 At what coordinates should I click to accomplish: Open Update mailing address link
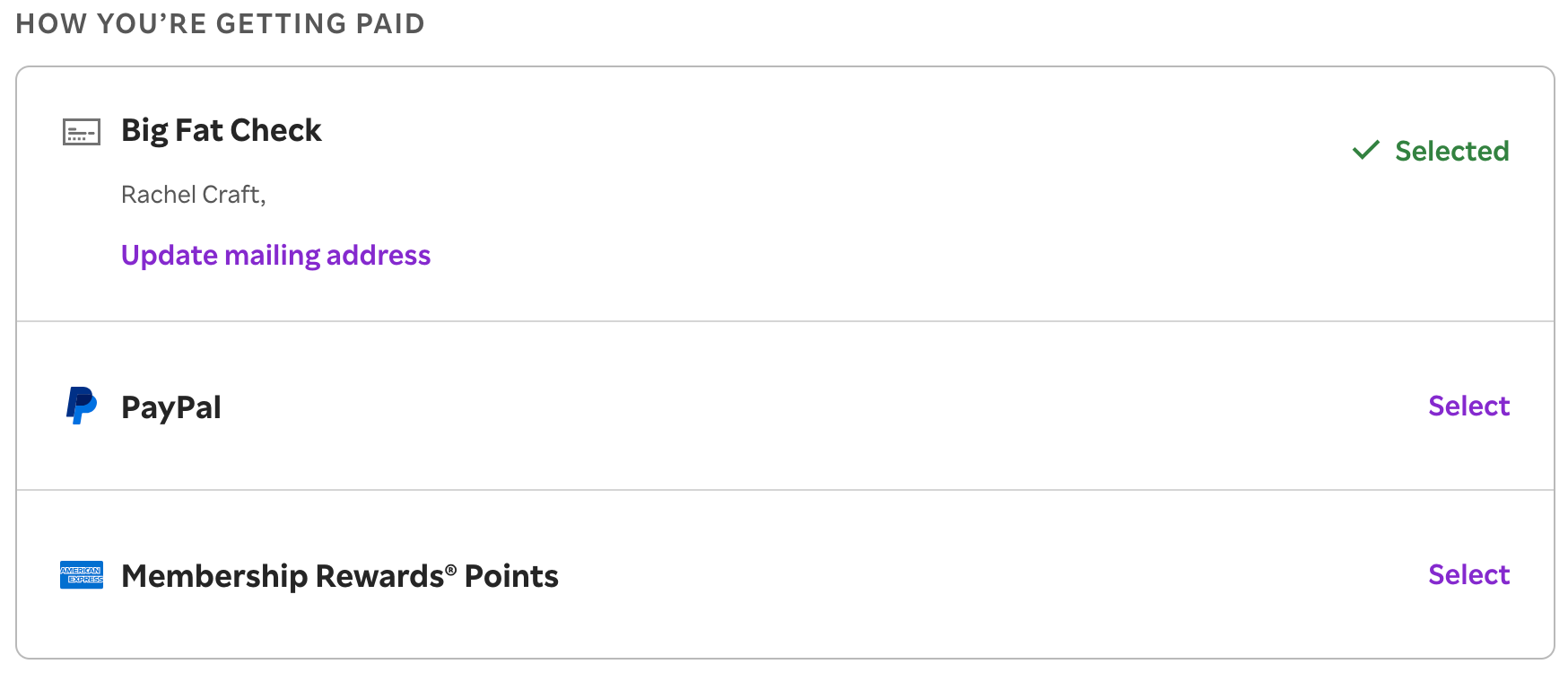pyautogui.click(x=275, y=256)
